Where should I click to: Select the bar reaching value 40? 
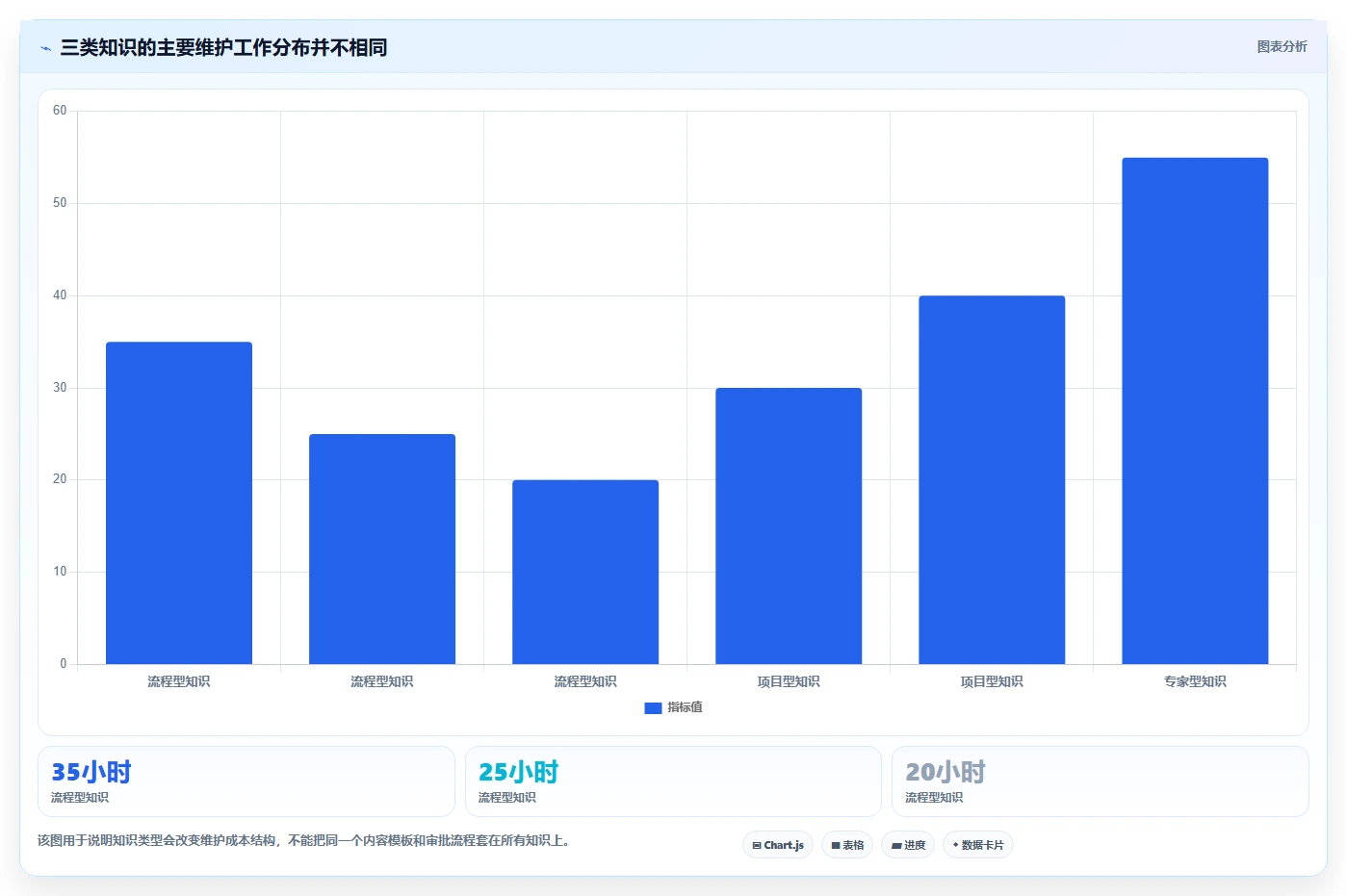click(x=992, y=480)
